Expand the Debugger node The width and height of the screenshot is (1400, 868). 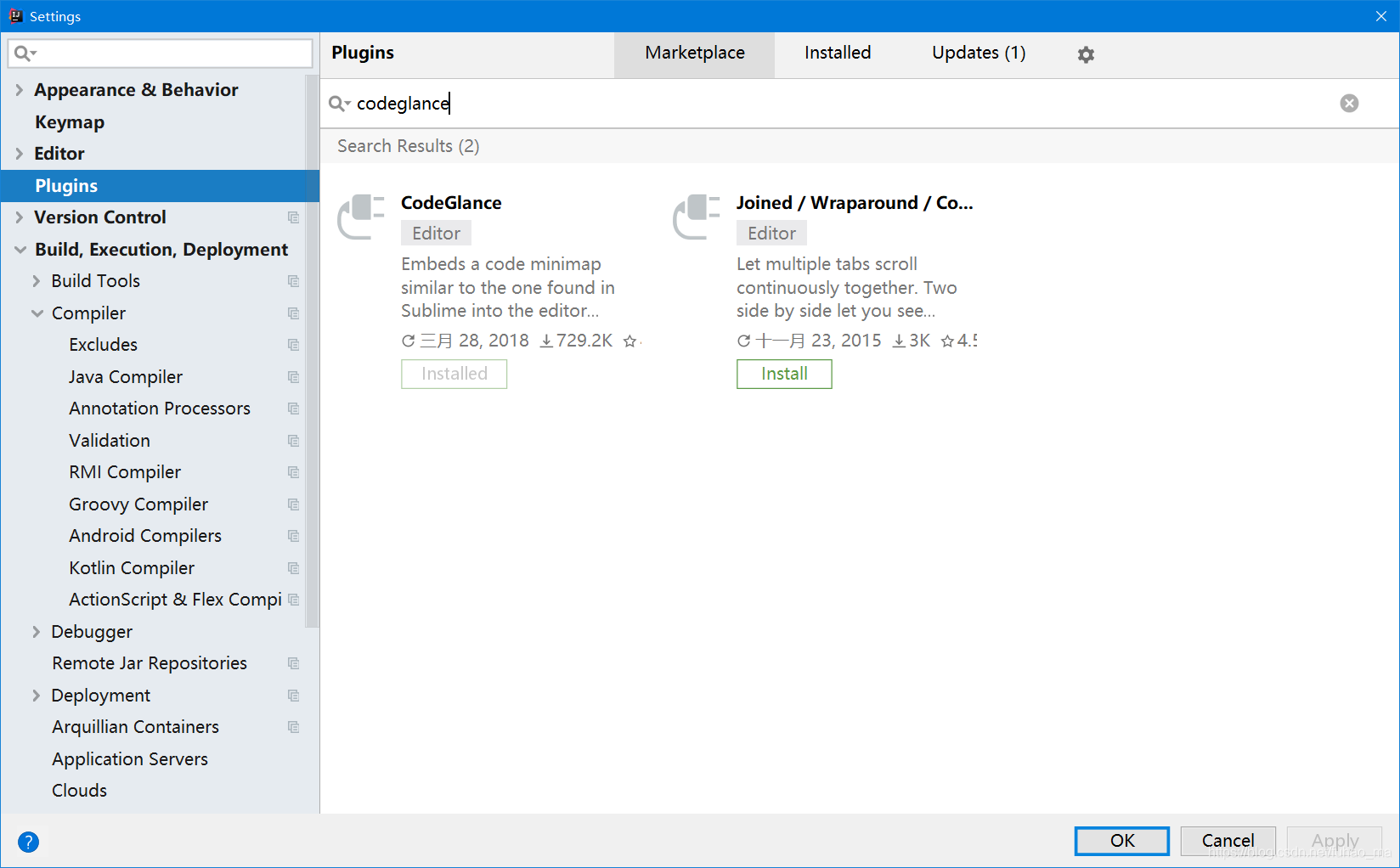pyautogui.click(x=36, y=632)
